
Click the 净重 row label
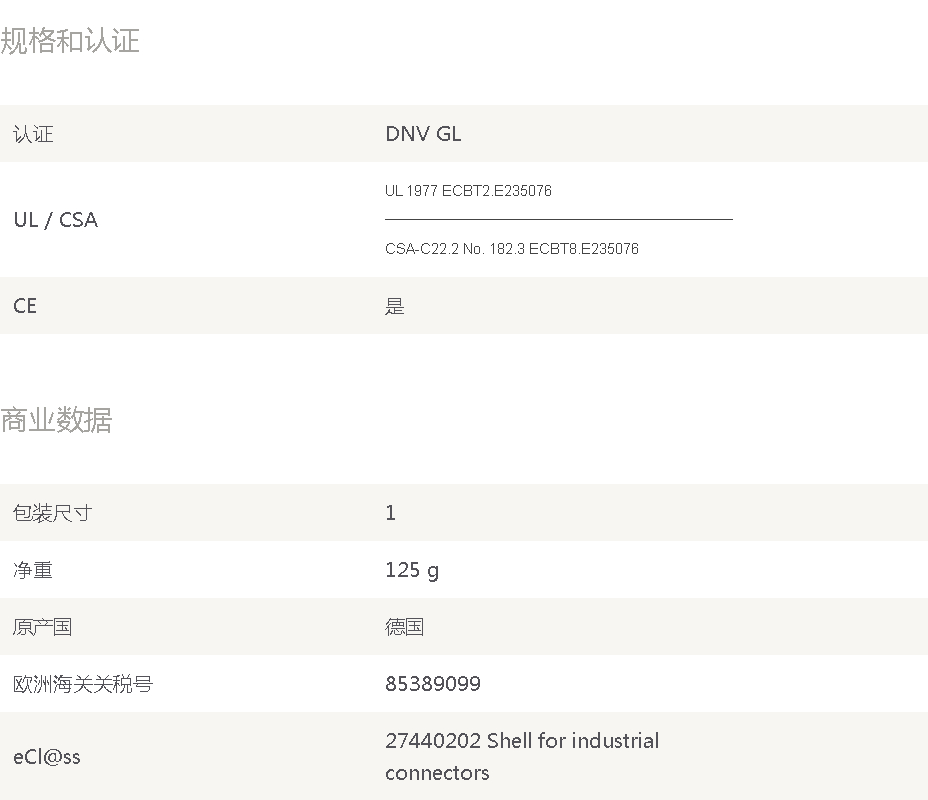point(33,570)
